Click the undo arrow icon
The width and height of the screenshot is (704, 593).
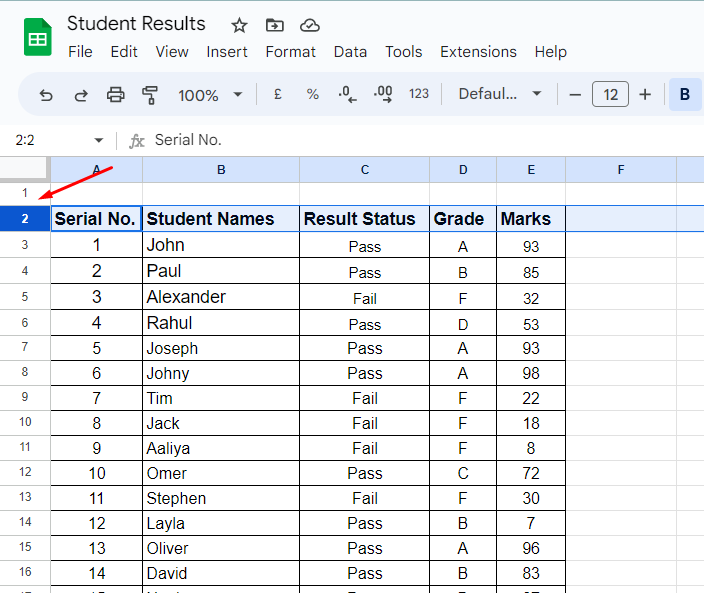point(46,95)
